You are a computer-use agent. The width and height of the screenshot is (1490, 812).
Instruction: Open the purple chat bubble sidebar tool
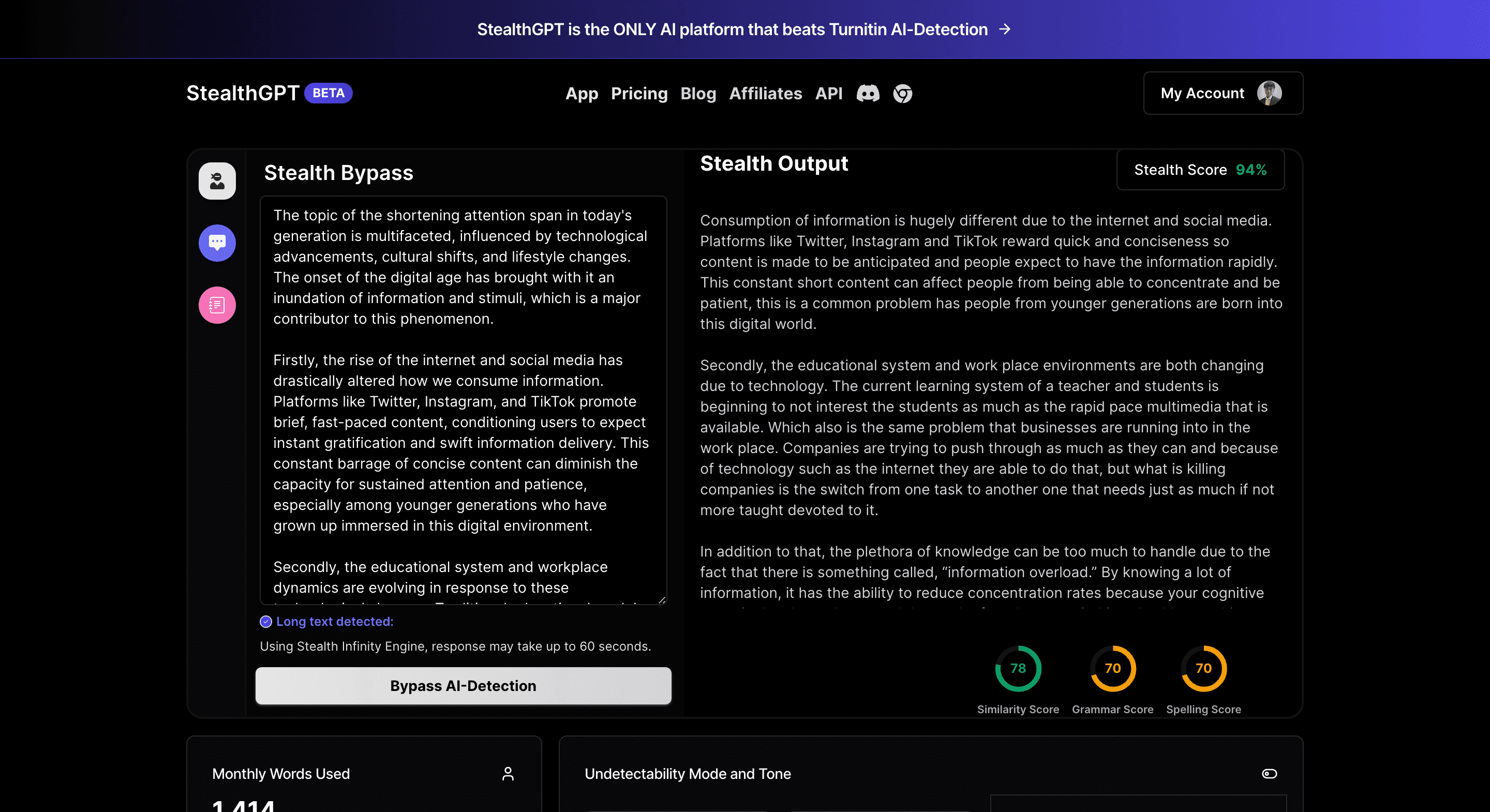click(217, 243)
